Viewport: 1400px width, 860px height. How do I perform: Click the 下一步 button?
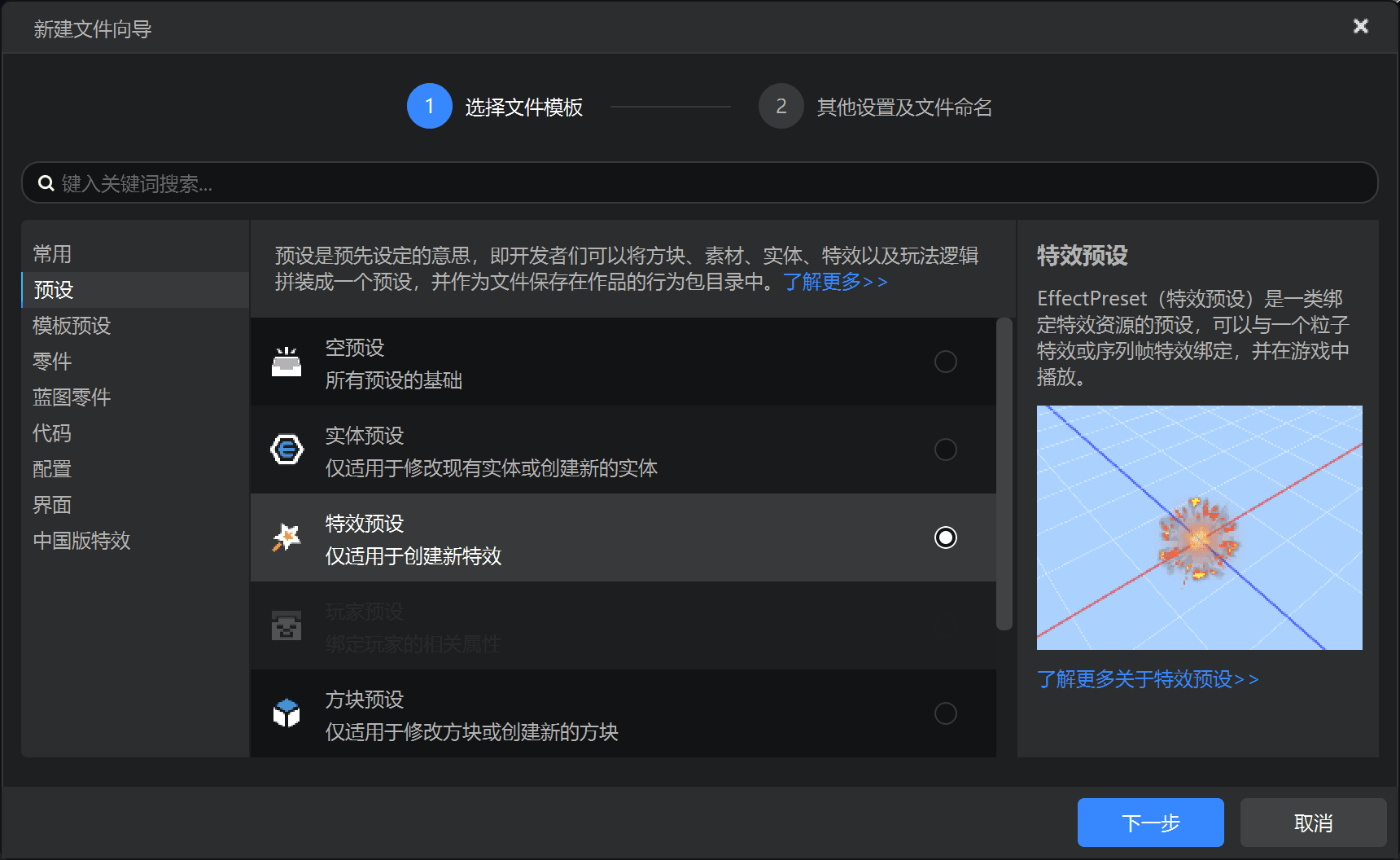1151,823
